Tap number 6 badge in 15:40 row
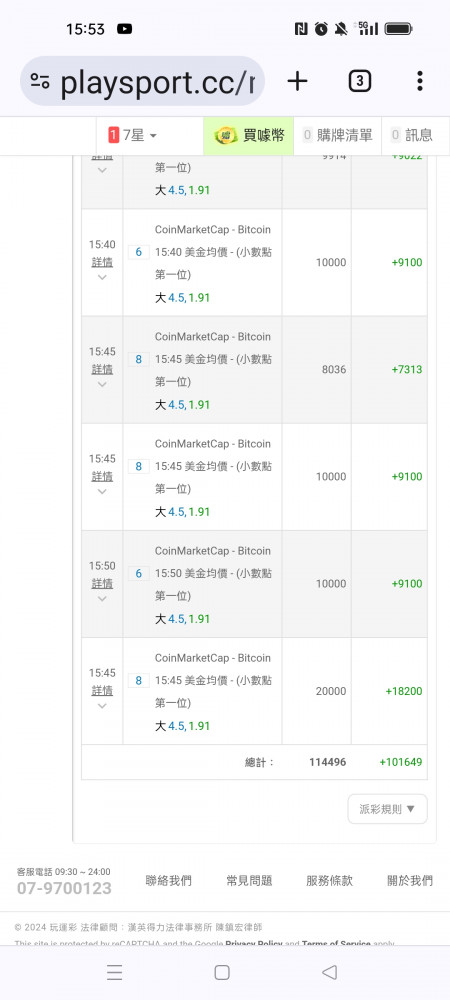Image resolution: width=450 pixels, height=1000 pixels. (x=138, y=252)
